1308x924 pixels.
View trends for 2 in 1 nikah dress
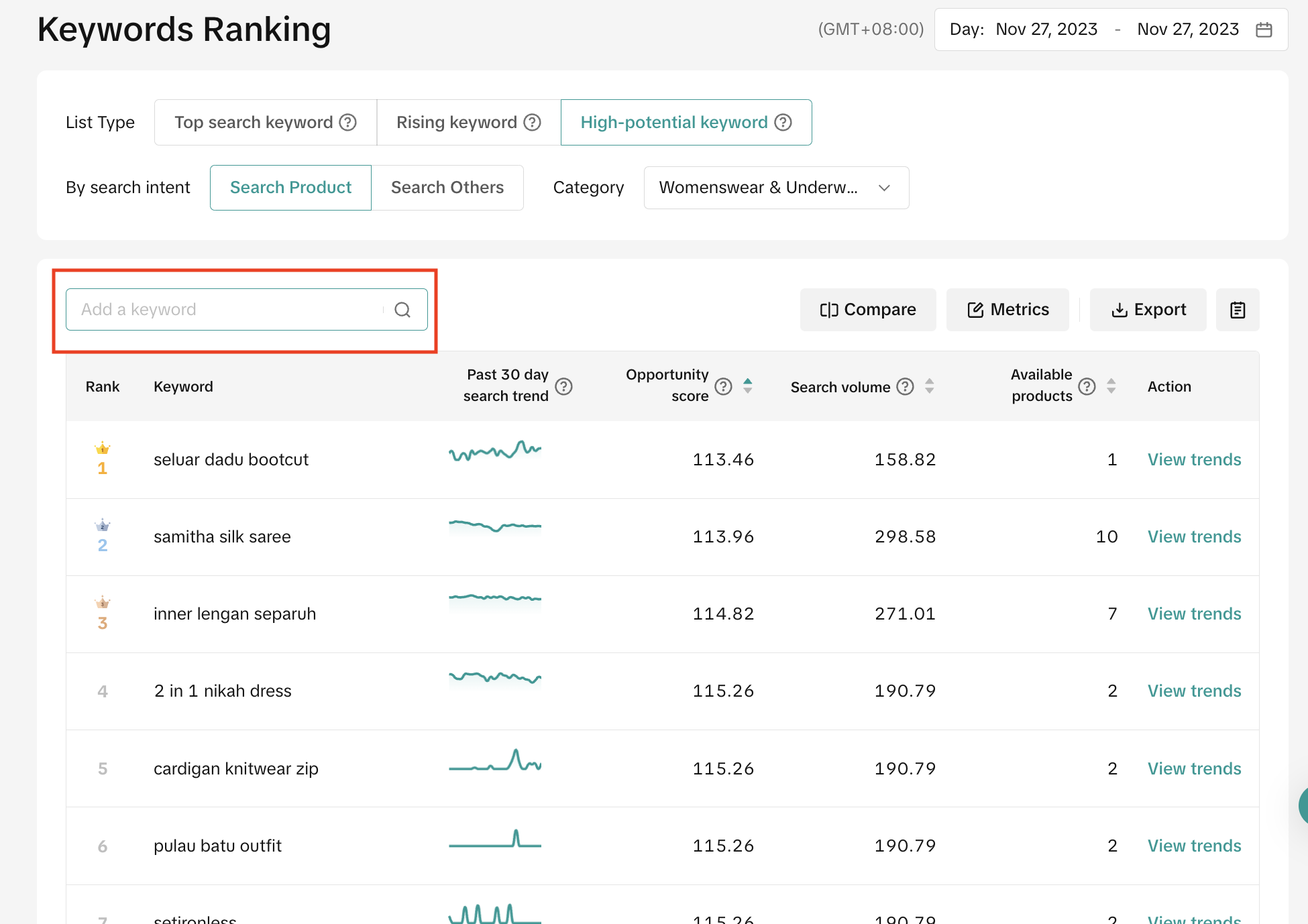tap(1194, 691)
